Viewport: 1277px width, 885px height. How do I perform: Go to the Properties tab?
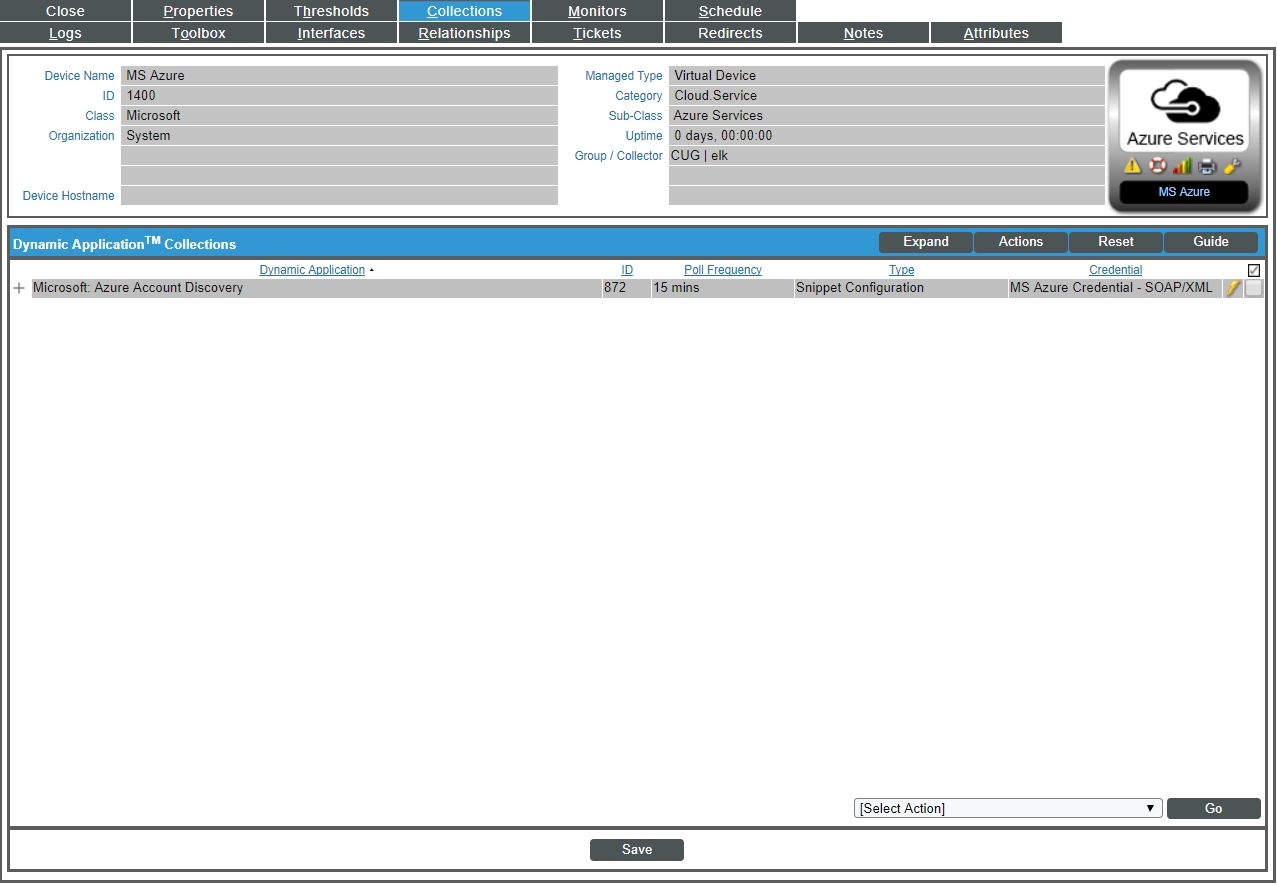pos(197,10)
